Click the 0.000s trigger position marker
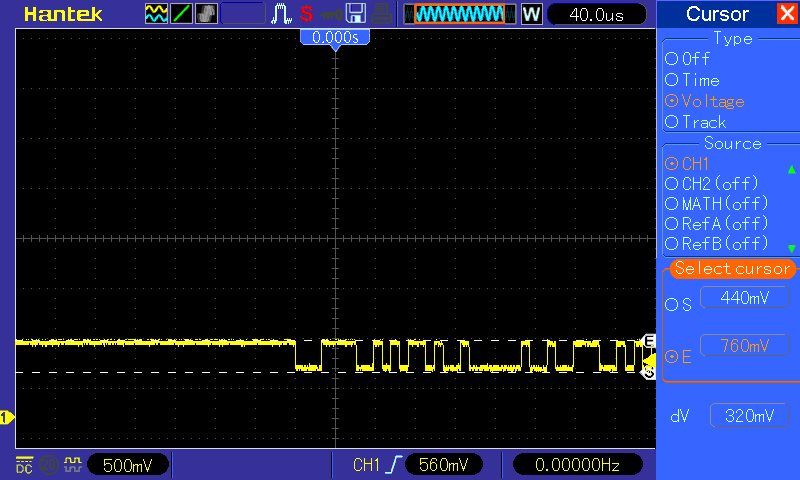800x480 pixels. (x=335, y=38)
